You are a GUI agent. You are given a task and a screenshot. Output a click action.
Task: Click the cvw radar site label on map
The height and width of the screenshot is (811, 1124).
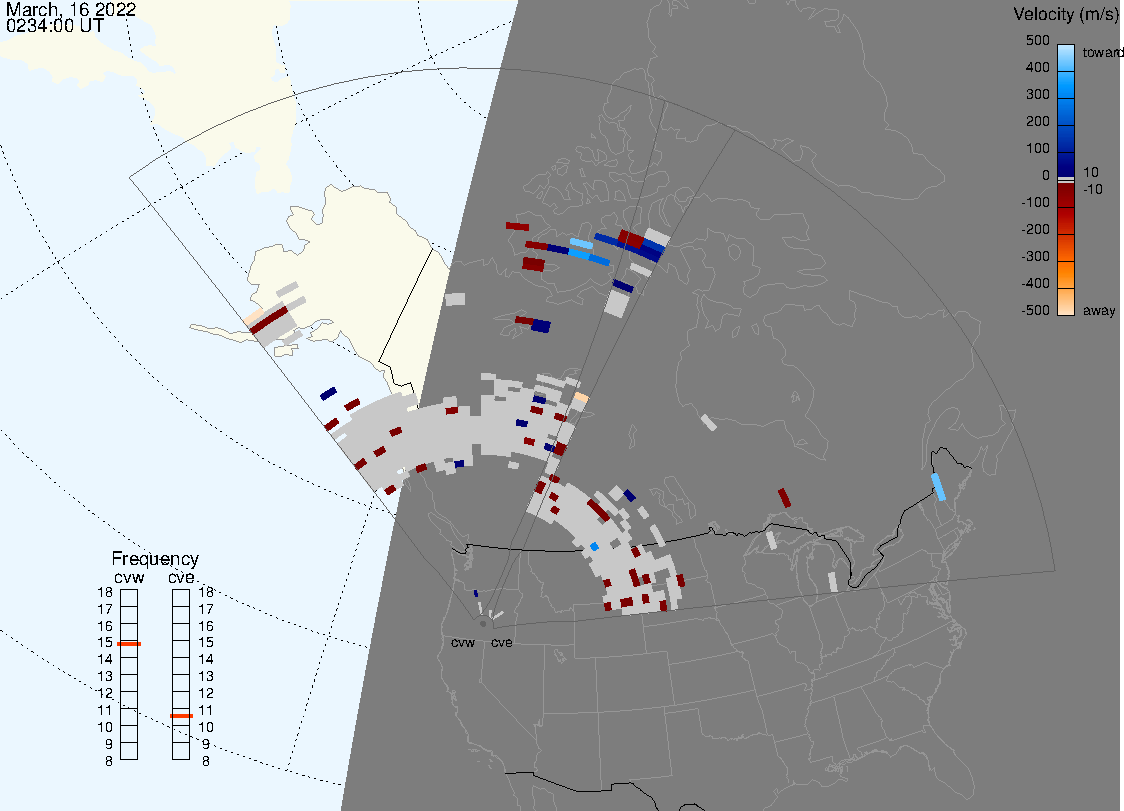coord(463,642)
